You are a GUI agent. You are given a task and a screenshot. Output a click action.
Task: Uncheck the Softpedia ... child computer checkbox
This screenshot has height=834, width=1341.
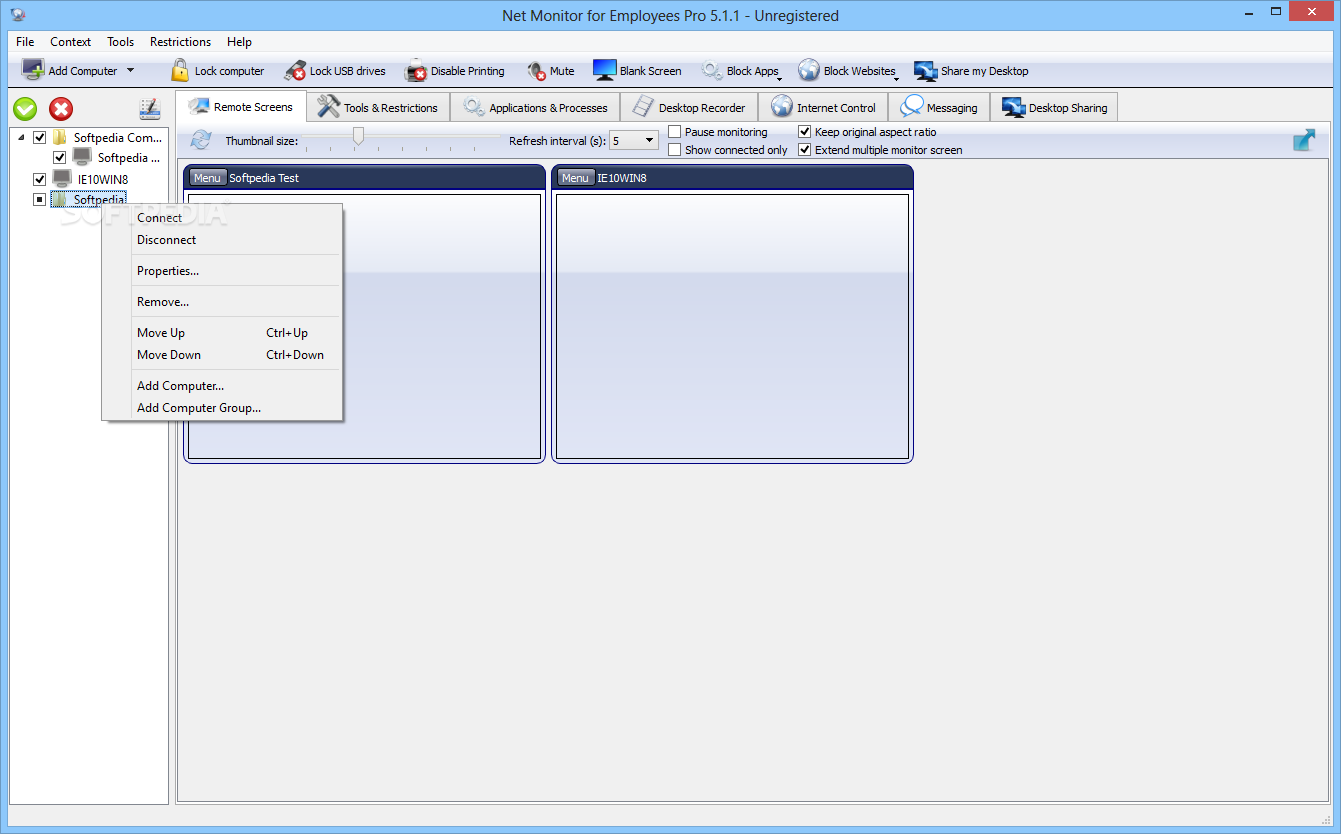tap(60, 158)
